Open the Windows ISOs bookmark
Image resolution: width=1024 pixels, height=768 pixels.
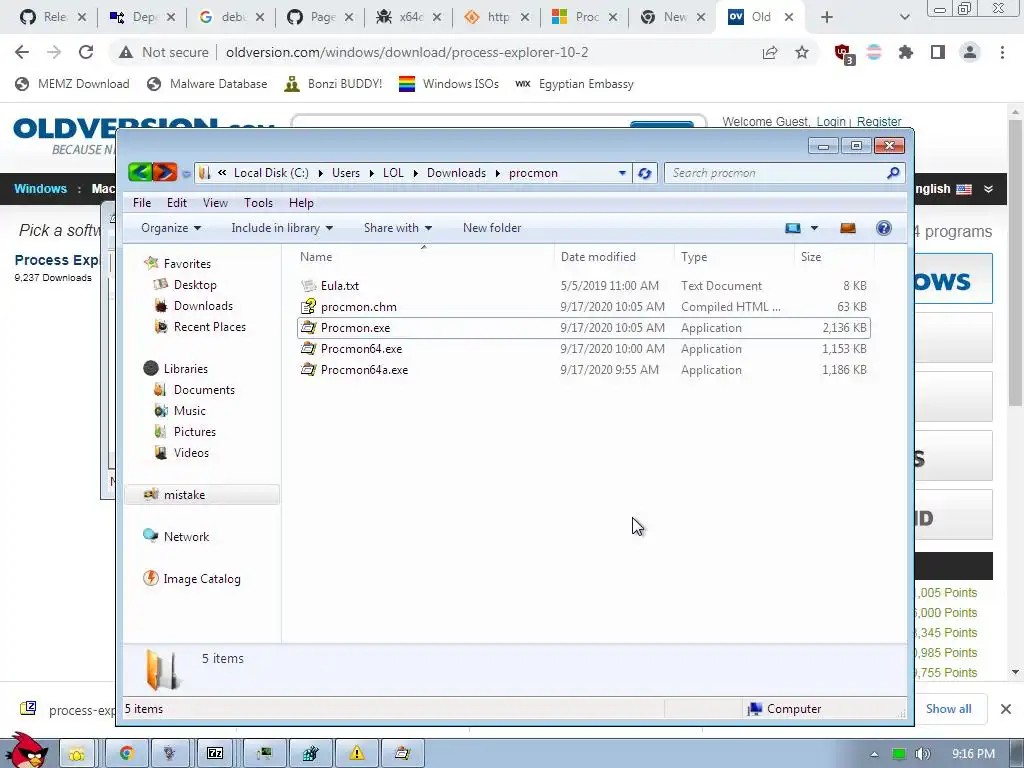449,84
